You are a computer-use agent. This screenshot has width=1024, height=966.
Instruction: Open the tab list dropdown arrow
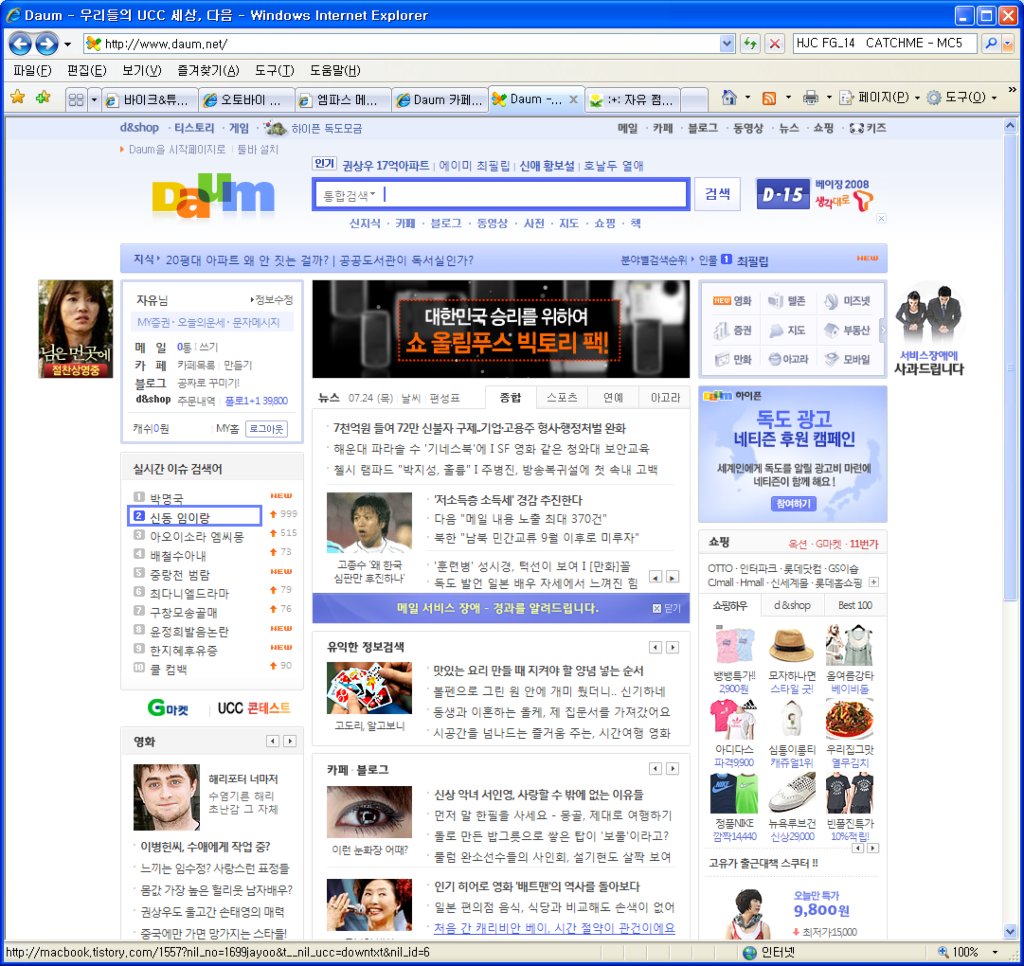tap(94, 100)
